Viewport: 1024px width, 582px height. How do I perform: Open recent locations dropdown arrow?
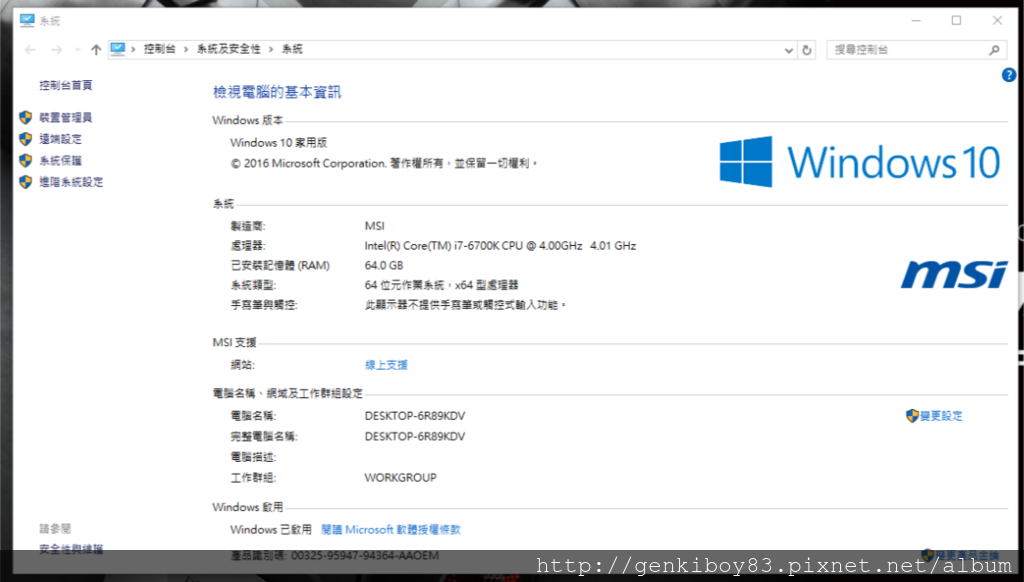click(78, 50)
